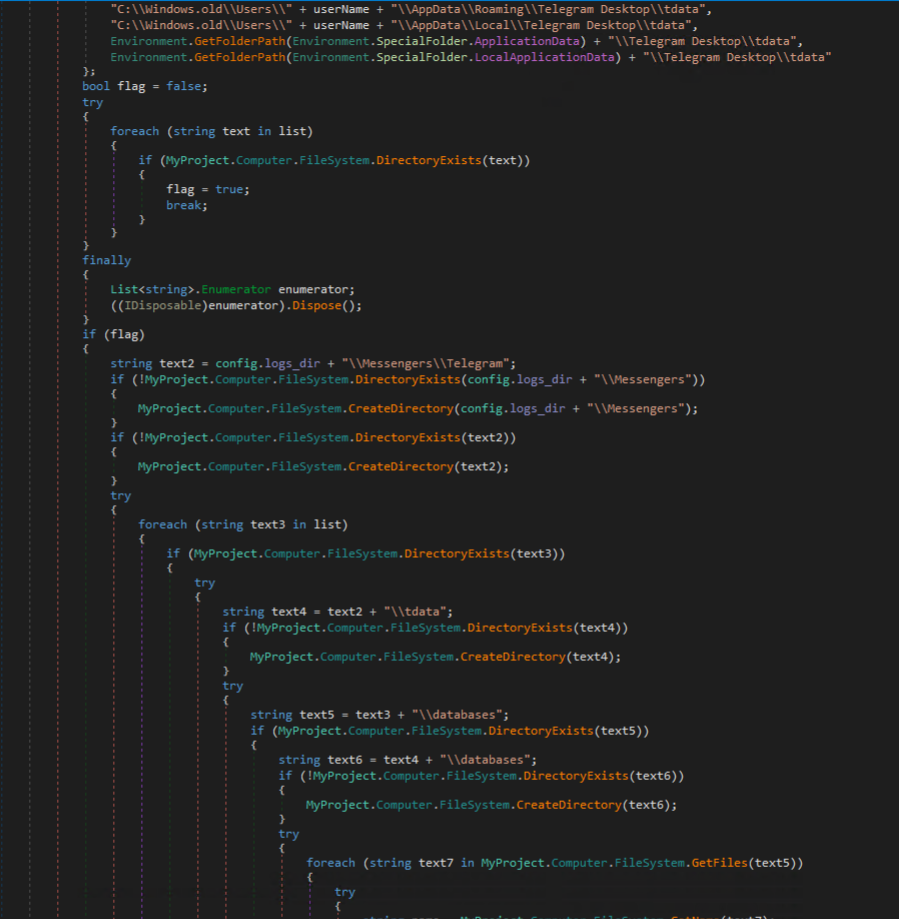Select the 'IDisposable' cast text
The image size is (899, 919).
(163, 305)
